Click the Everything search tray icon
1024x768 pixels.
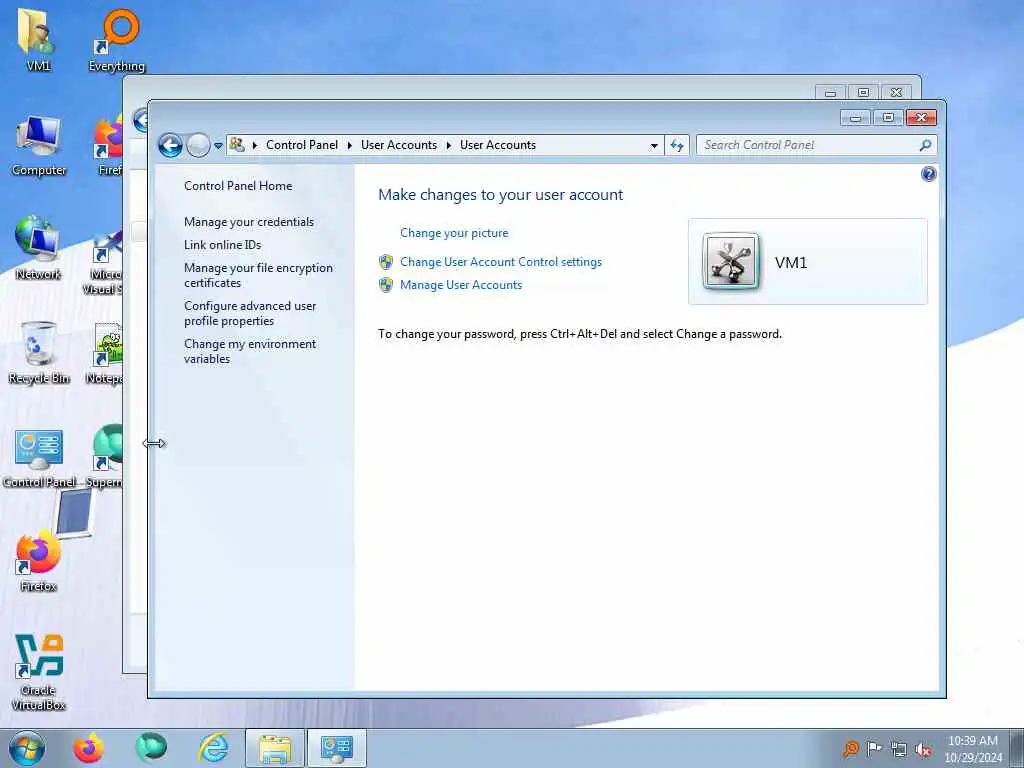(850, 749)
